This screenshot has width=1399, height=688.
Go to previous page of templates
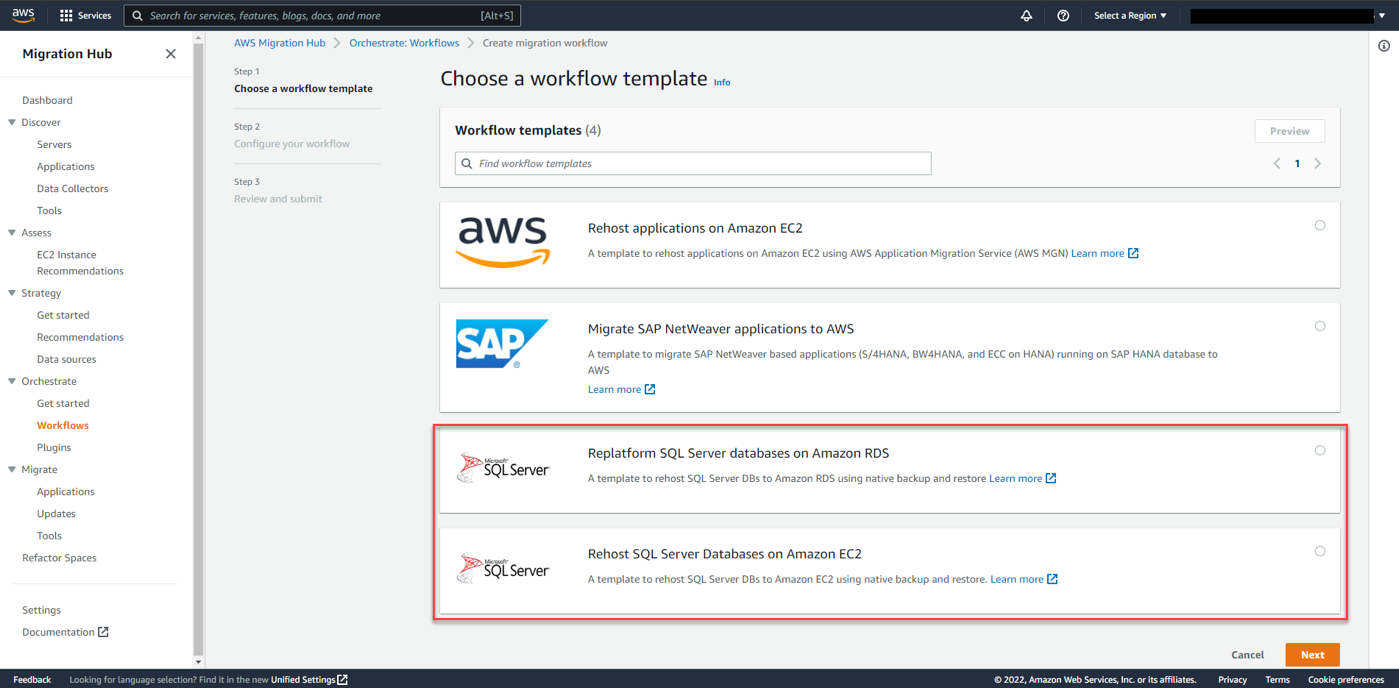pos(1277,163)
